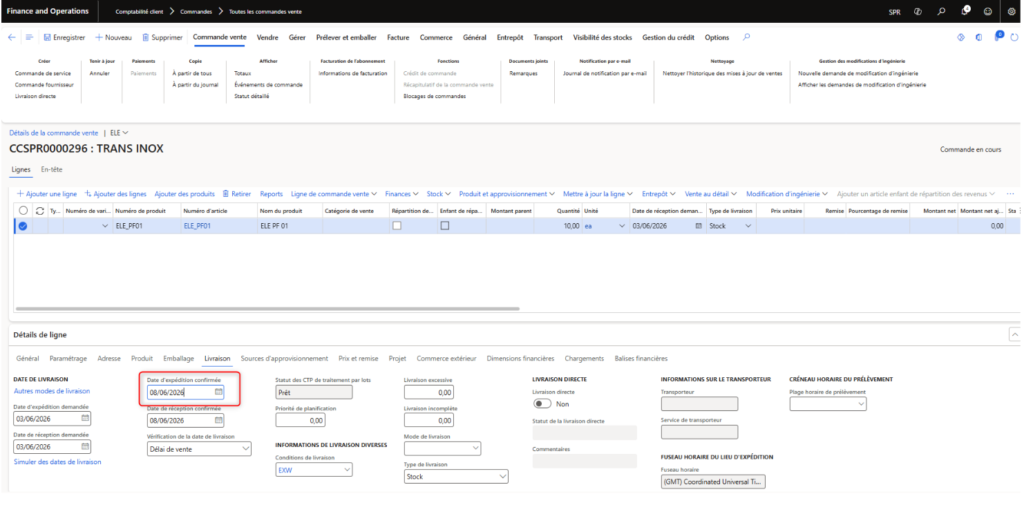Expand the ELE view selector dropdown
This screenshot has width=1024, height=505.
tap(120, 133)
